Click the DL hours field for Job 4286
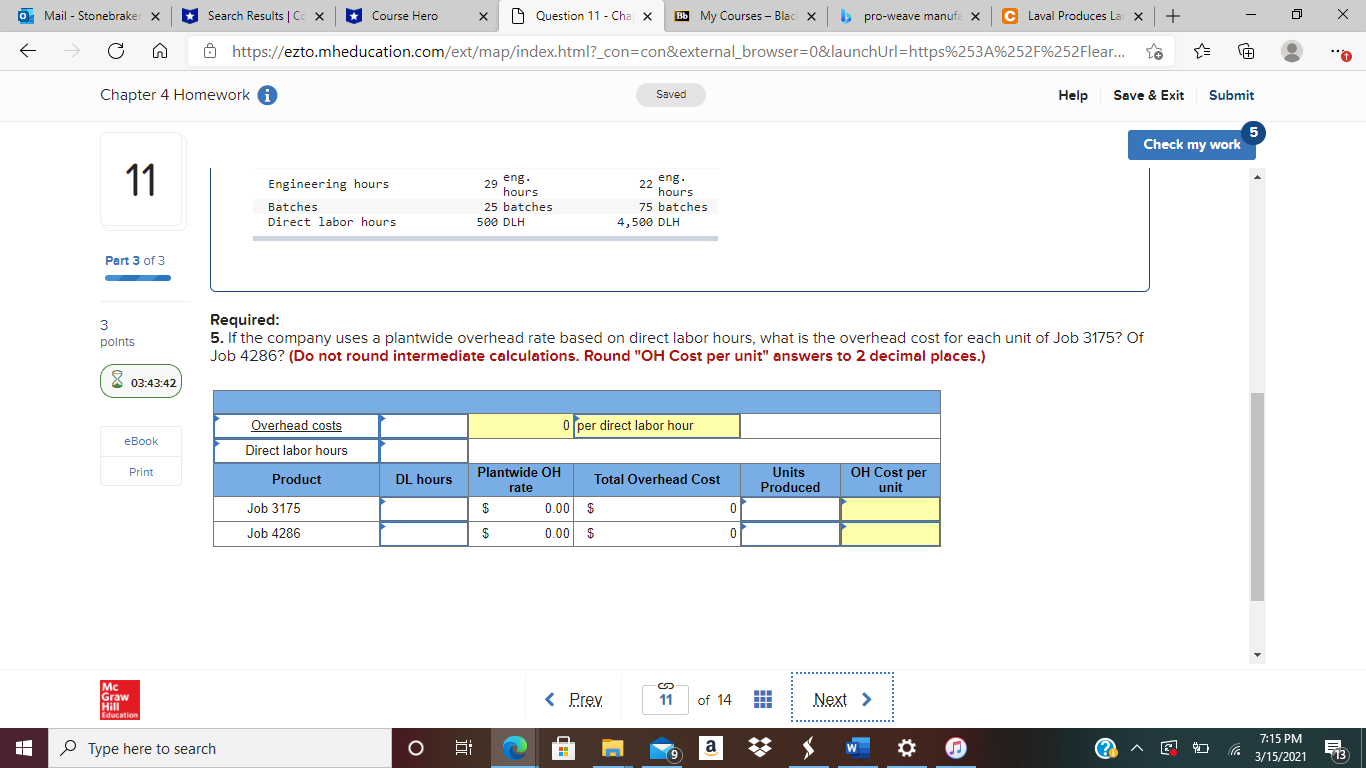Image resolution: width=1366 pixels, height=768 pixels. click(424, 534)
